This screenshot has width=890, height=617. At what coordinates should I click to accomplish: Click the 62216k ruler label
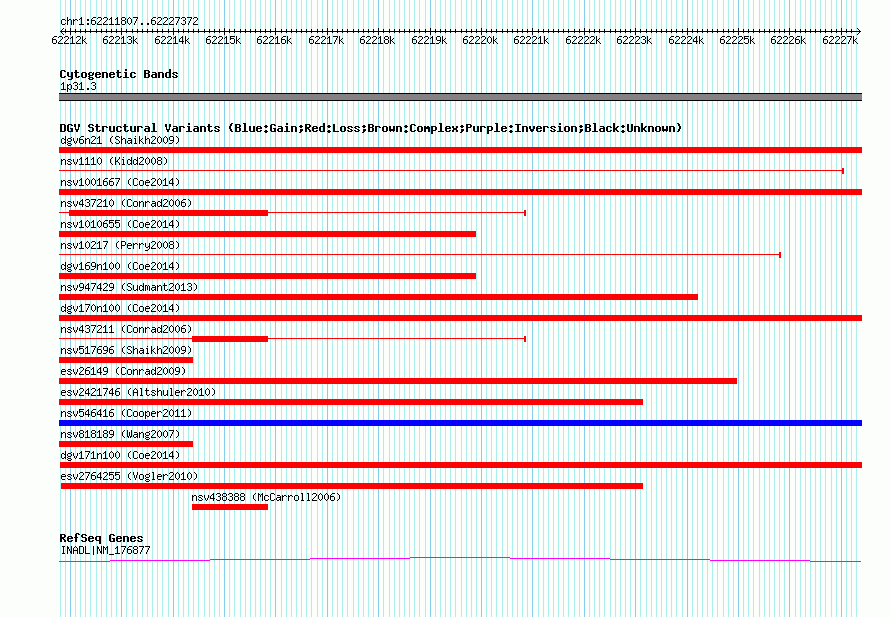tap(274, 40)
